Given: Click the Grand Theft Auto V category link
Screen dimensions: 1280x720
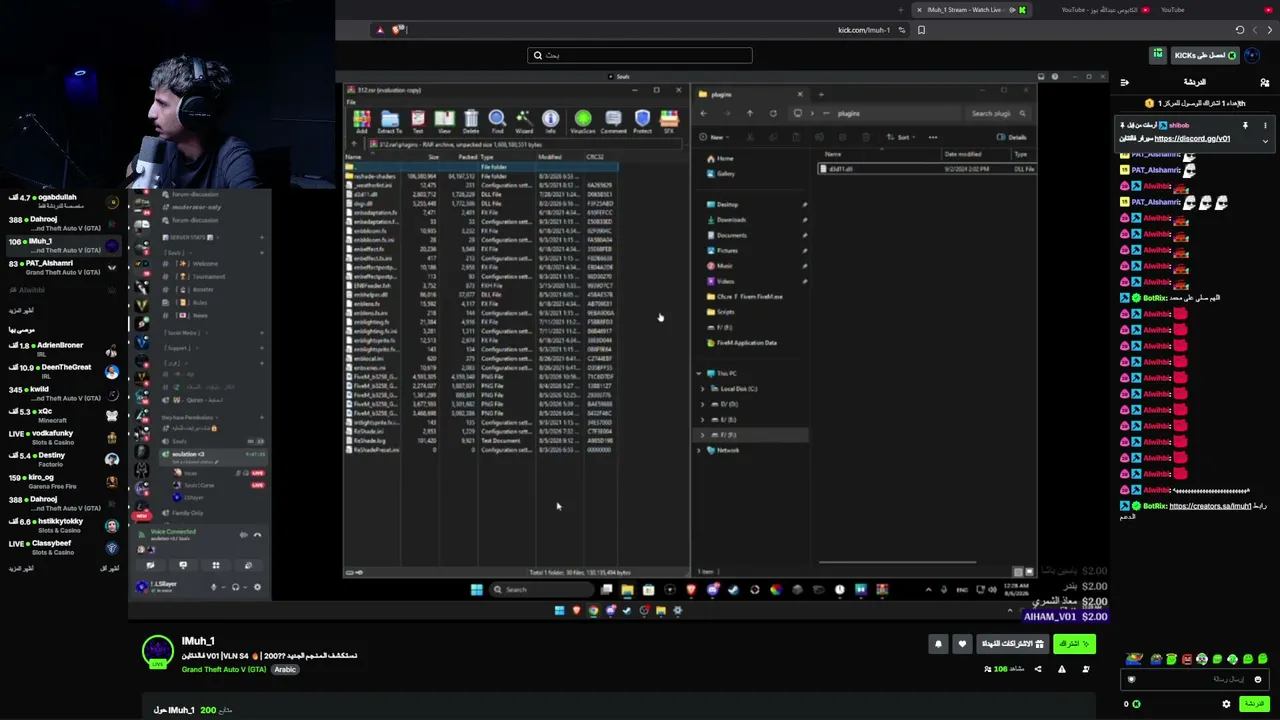Looking at the screenshot, I should point(224,669).
